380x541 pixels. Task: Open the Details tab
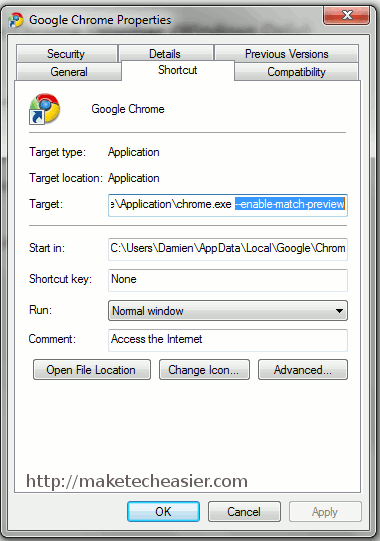click(x=165, y=54)
